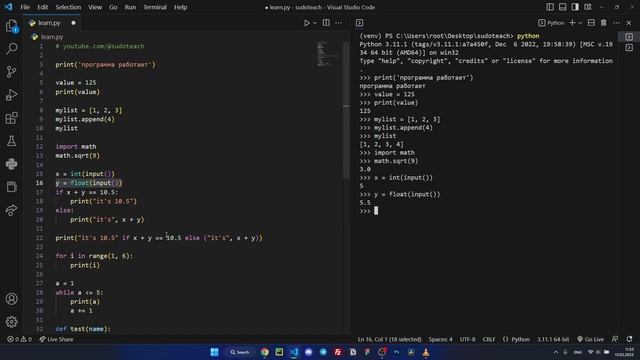Open the Search view in activity bar
Image resolution: width=640 pixels, height=360 pixels.
[11, 49]
